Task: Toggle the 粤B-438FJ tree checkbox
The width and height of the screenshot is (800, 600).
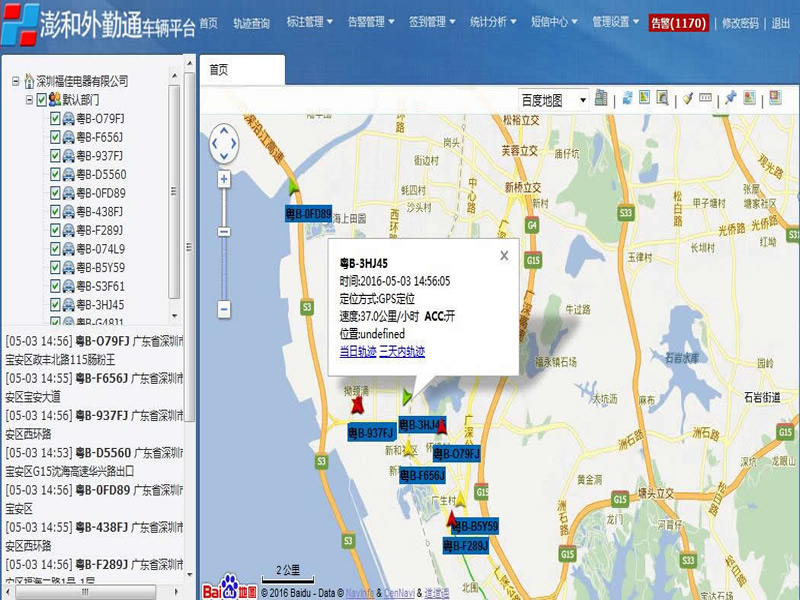Action: [55, 212]
